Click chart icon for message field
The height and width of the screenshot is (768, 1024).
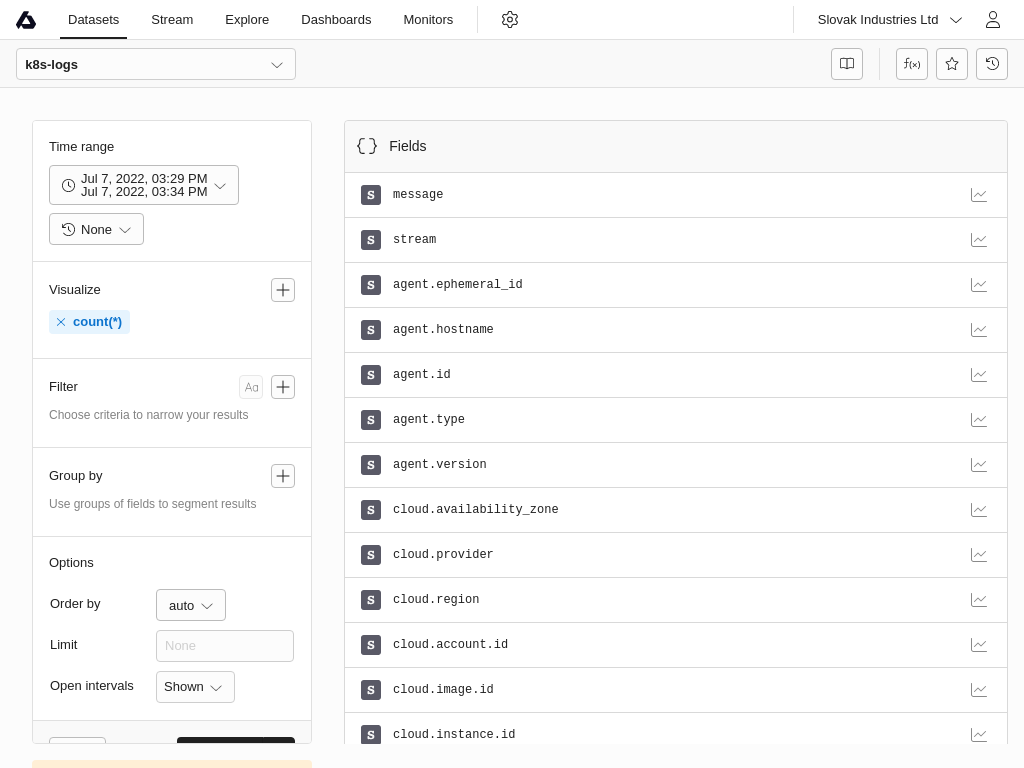pos(979,195)
